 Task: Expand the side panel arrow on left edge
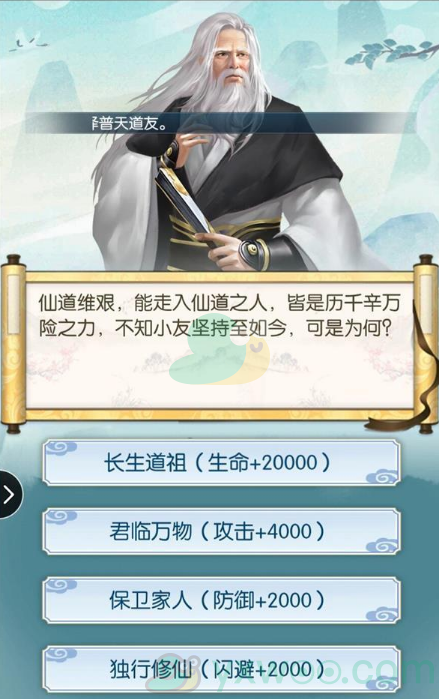point(9,494)
